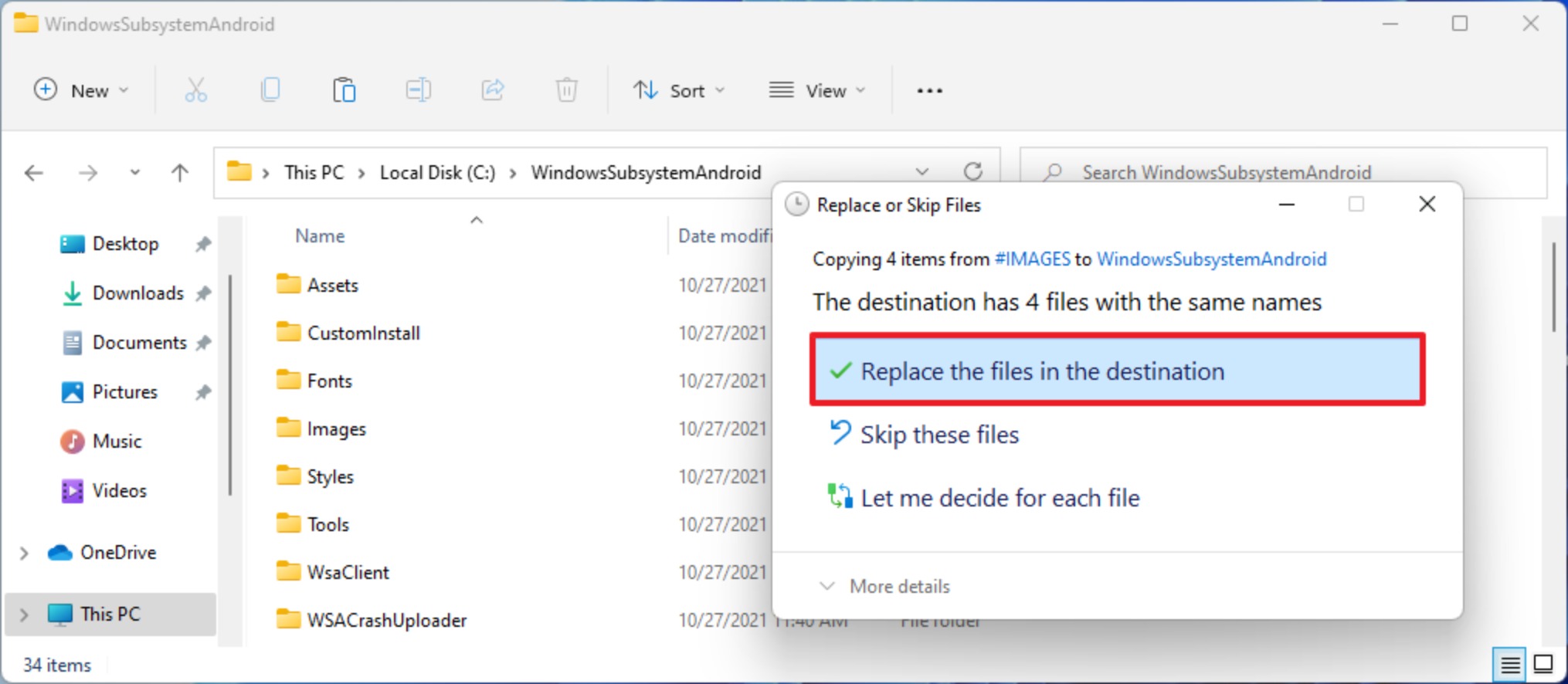Open the New item dropdown
Viewport: 1568px width, 684px height.
(x=81, y=90)
